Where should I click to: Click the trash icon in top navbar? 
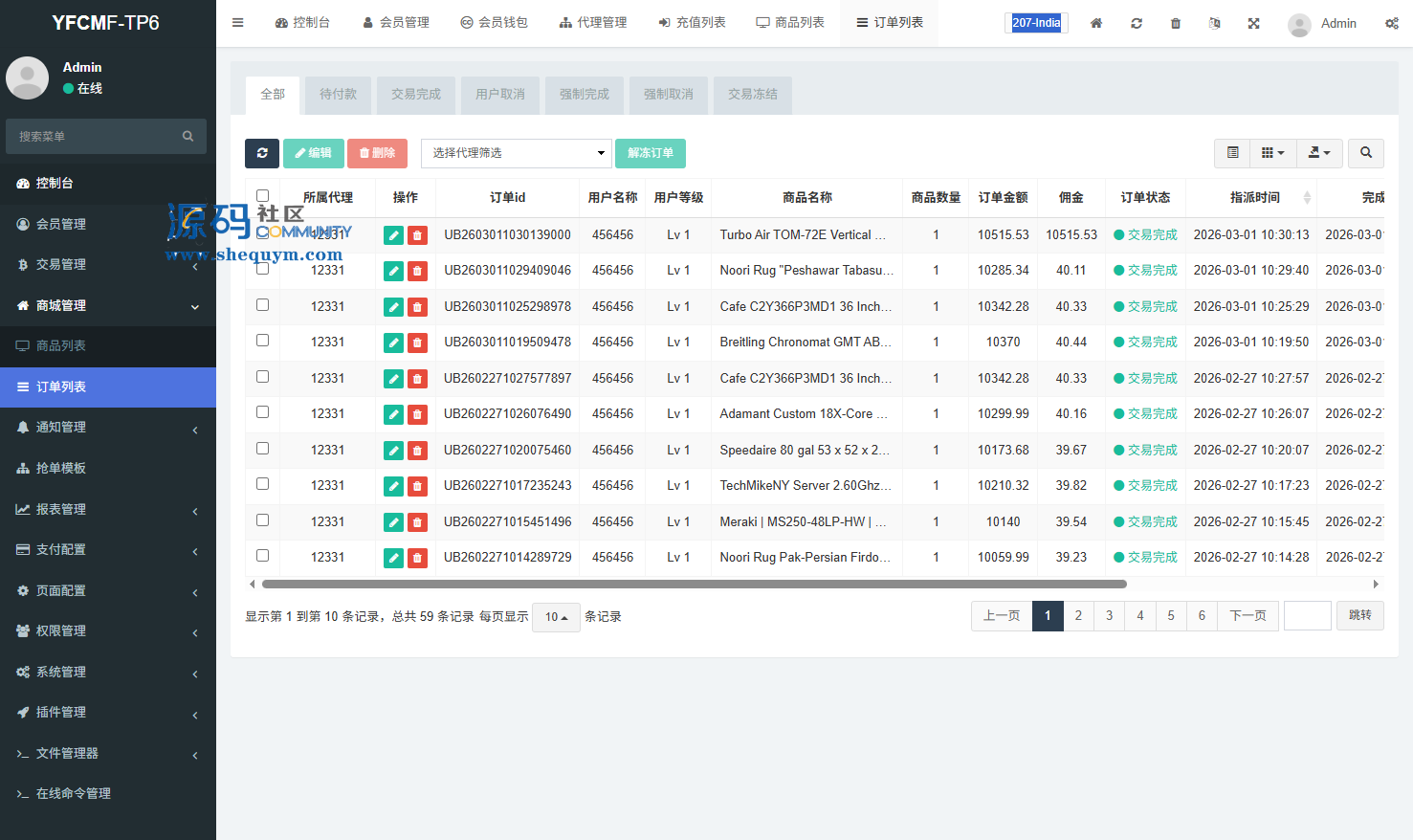pos(1176,23)
